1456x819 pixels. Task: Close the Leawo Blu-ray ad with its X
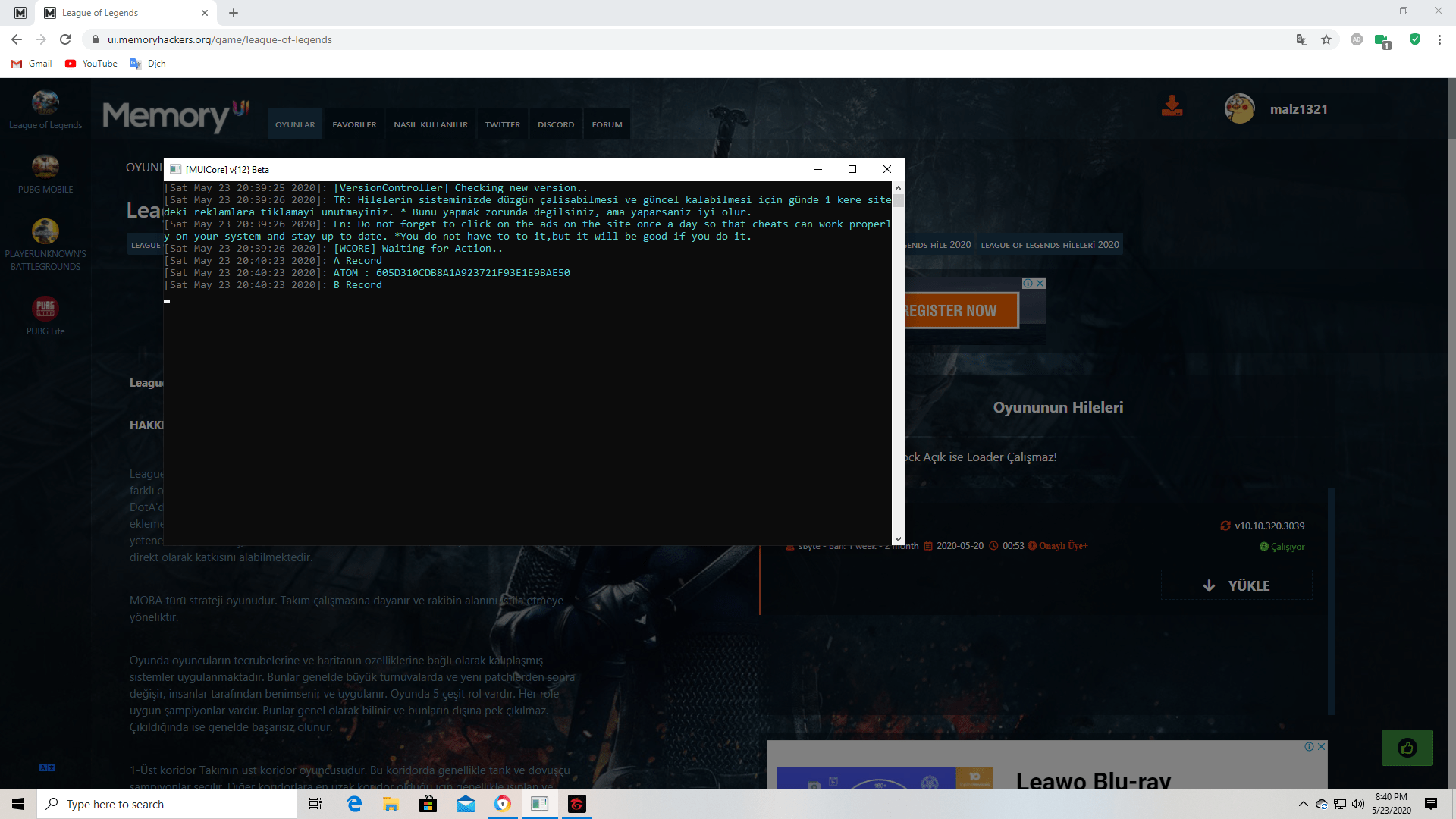pos(1321,746)
